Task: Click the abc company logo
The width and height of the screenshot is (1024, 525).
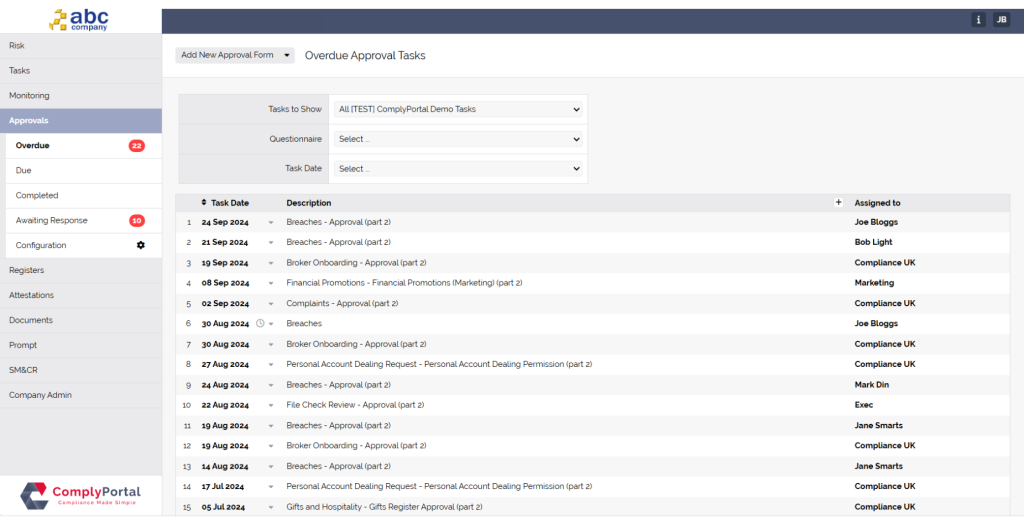Action: pyautogui.click(x=80, y=18)
